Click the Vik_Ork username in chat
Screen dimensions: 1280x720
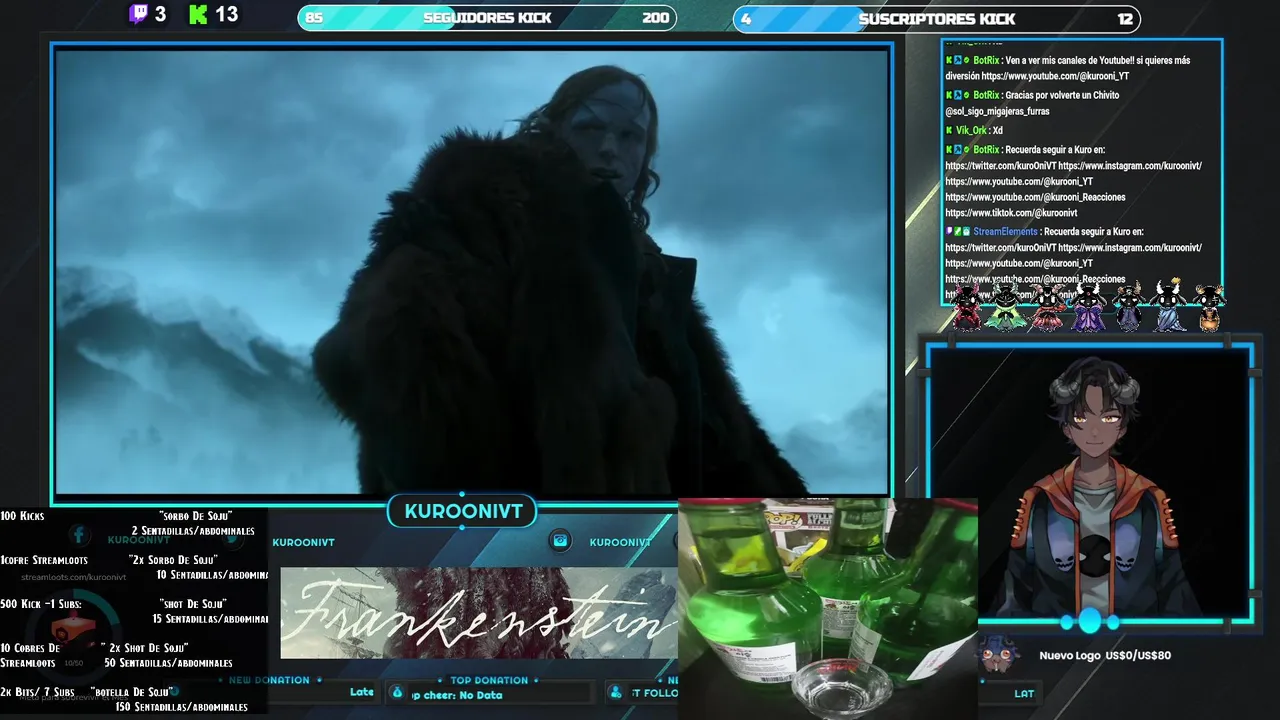(972, 130)
